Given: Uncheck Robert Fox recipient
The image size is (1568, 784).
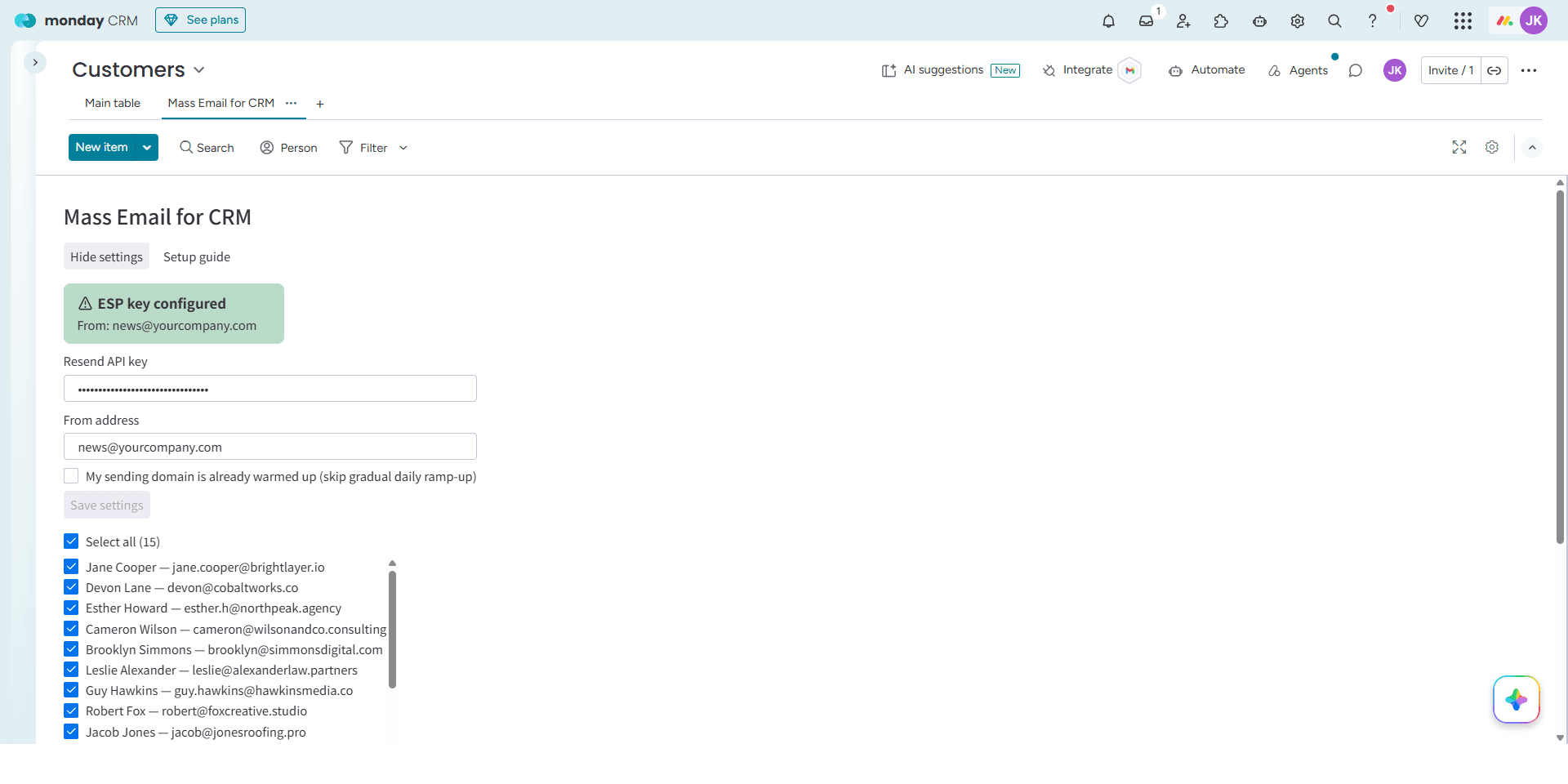Looking at the screenshot, I should (71, 710).
